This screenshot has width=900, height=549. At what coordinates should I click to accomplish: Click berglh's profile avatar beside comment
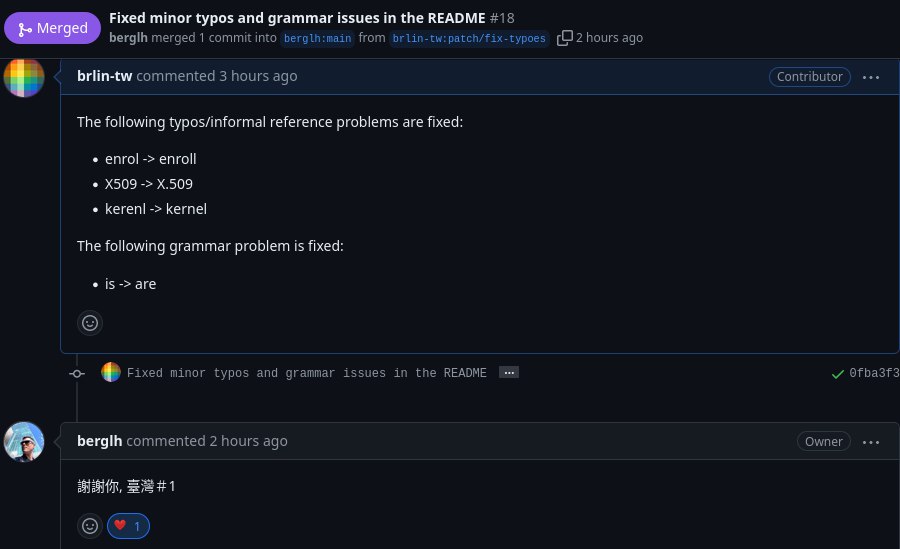point(24,441)
